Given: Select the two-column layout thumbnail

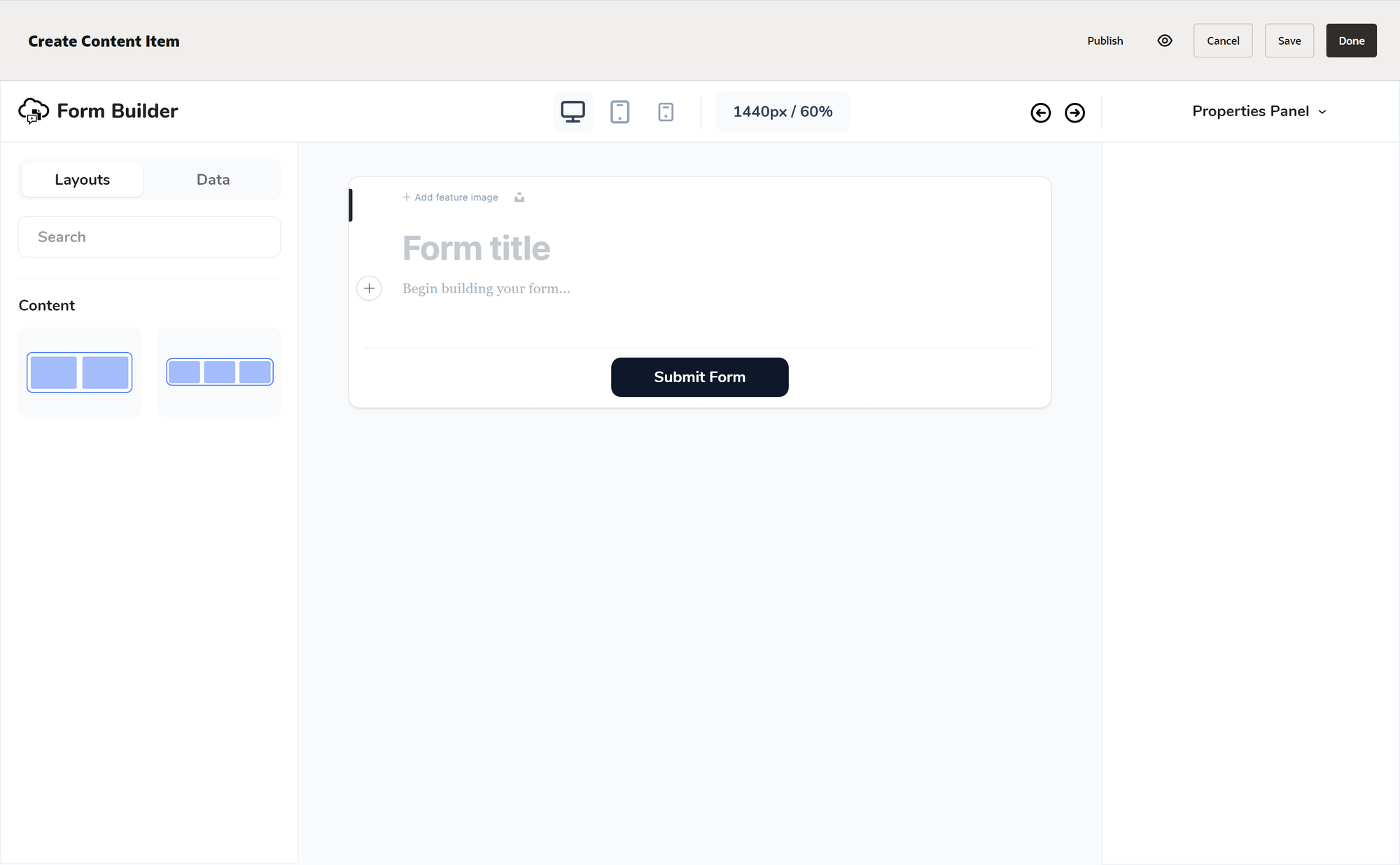Looking at the screenshot, I should point(79,372).
